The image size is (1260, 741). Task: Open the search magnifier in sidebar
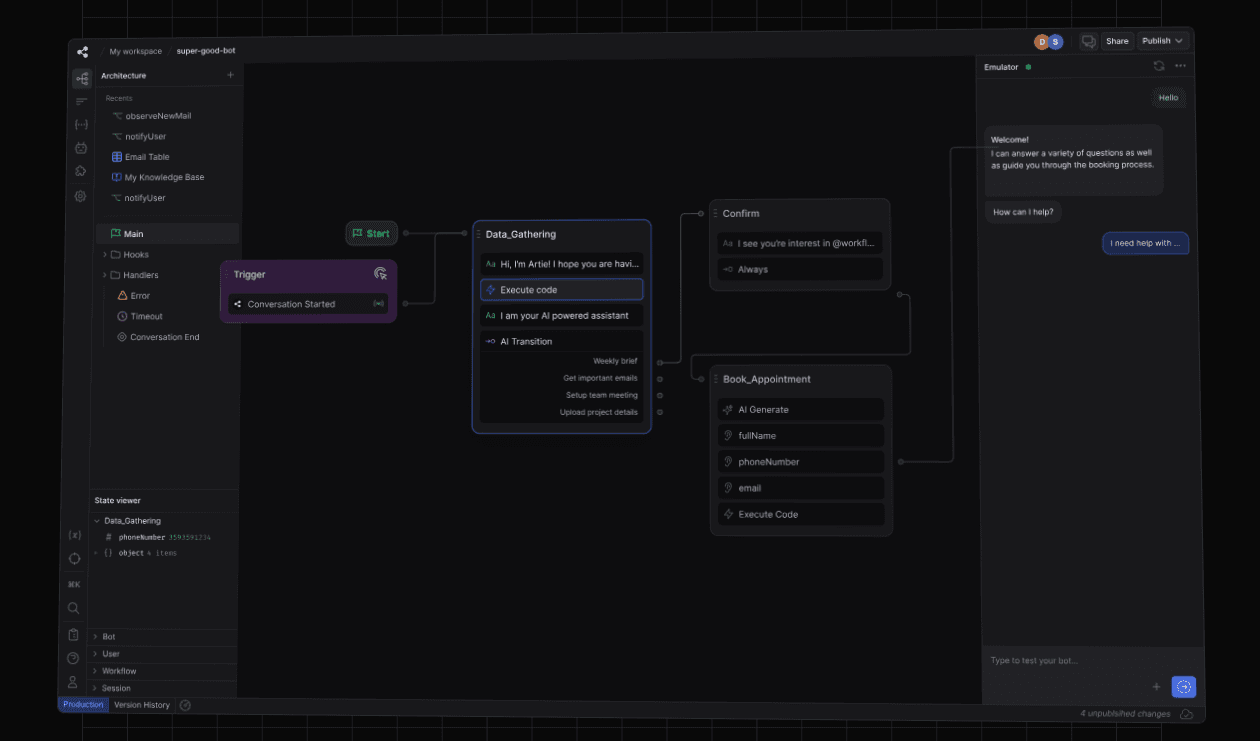(73, 608)
